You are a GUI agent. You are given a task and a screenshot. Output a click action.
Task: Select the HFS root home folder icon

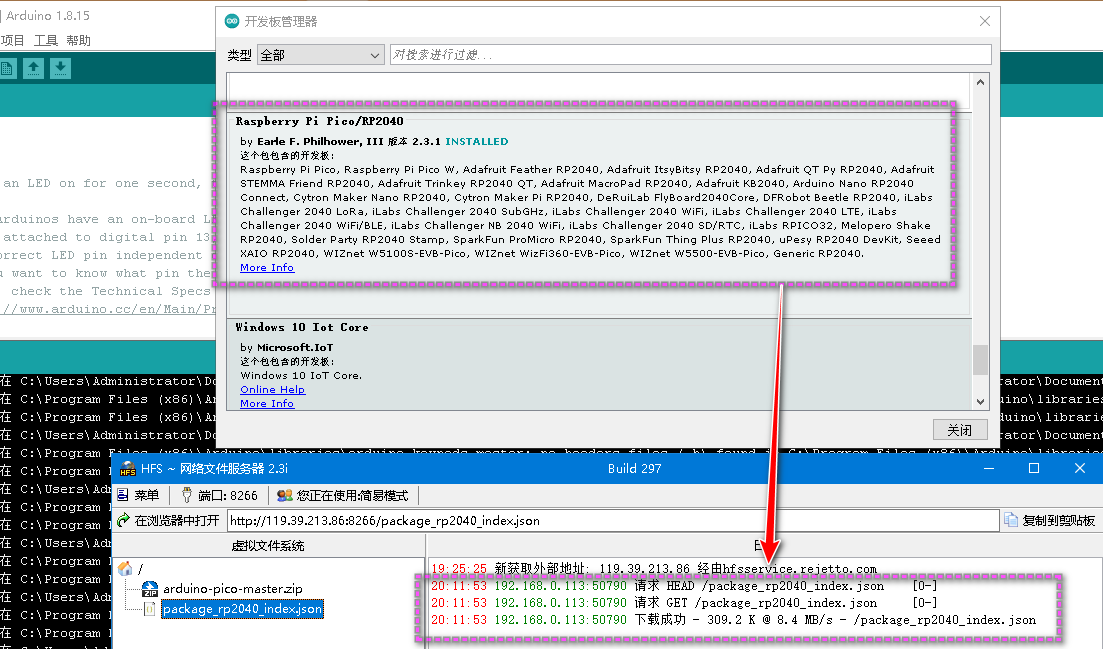126,568
